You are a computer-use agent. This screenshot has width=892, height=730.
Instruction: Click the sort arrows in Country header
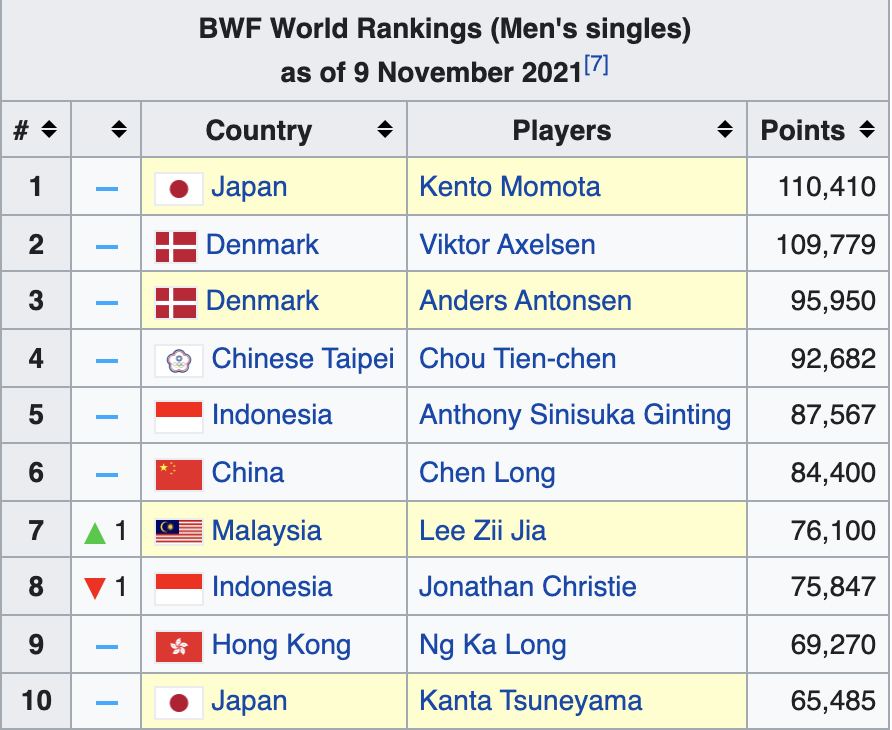385,130
